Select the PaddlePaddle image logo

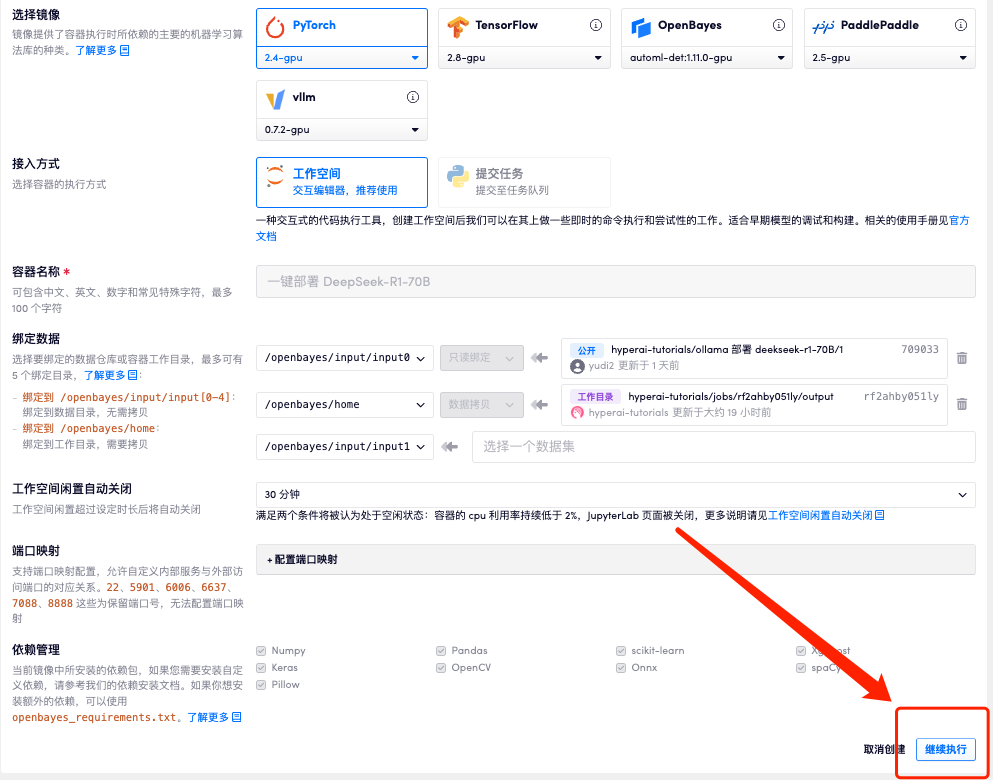point(823,26)
